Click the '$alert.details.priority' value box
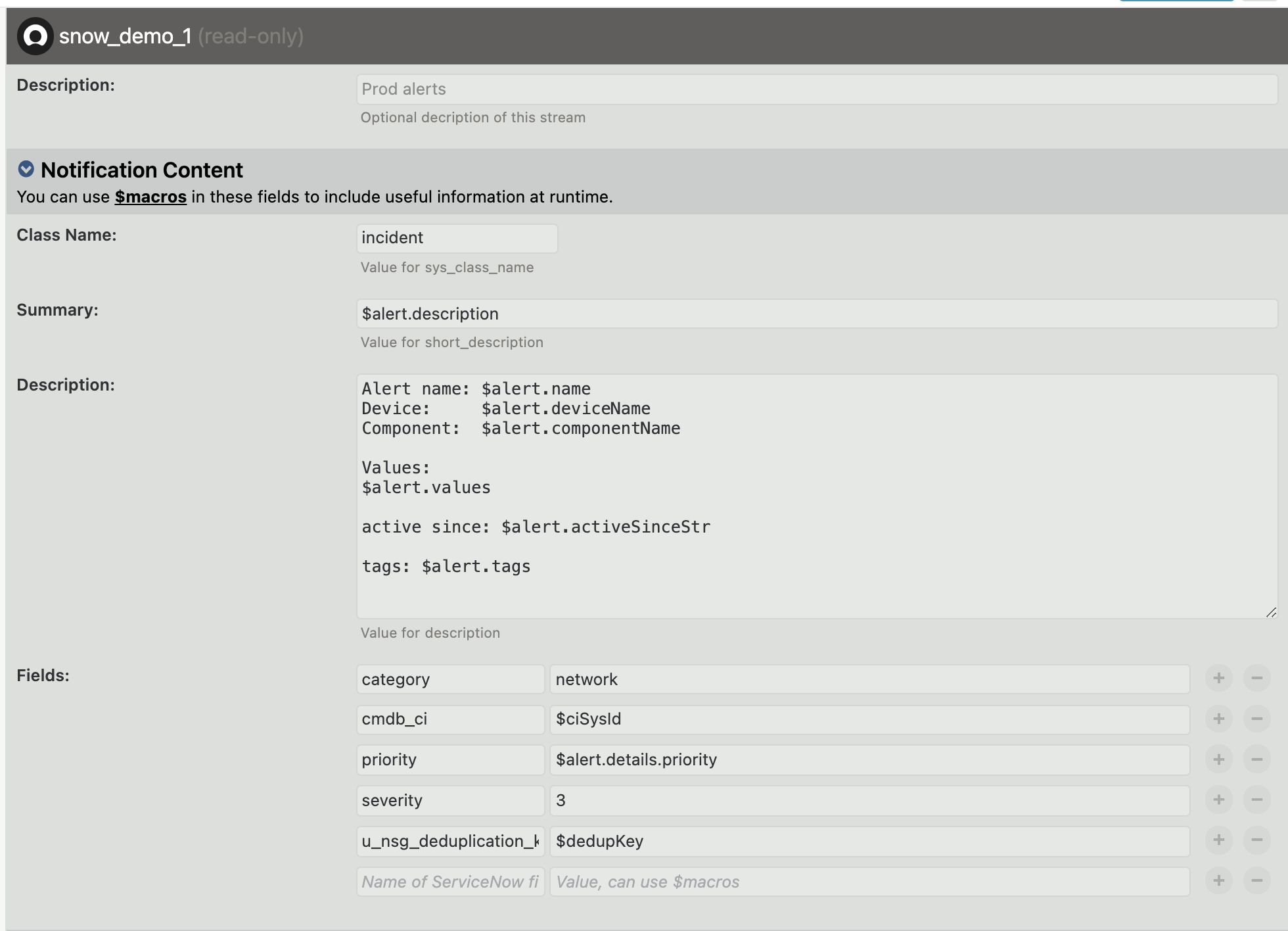 click(x=869, y=760)
